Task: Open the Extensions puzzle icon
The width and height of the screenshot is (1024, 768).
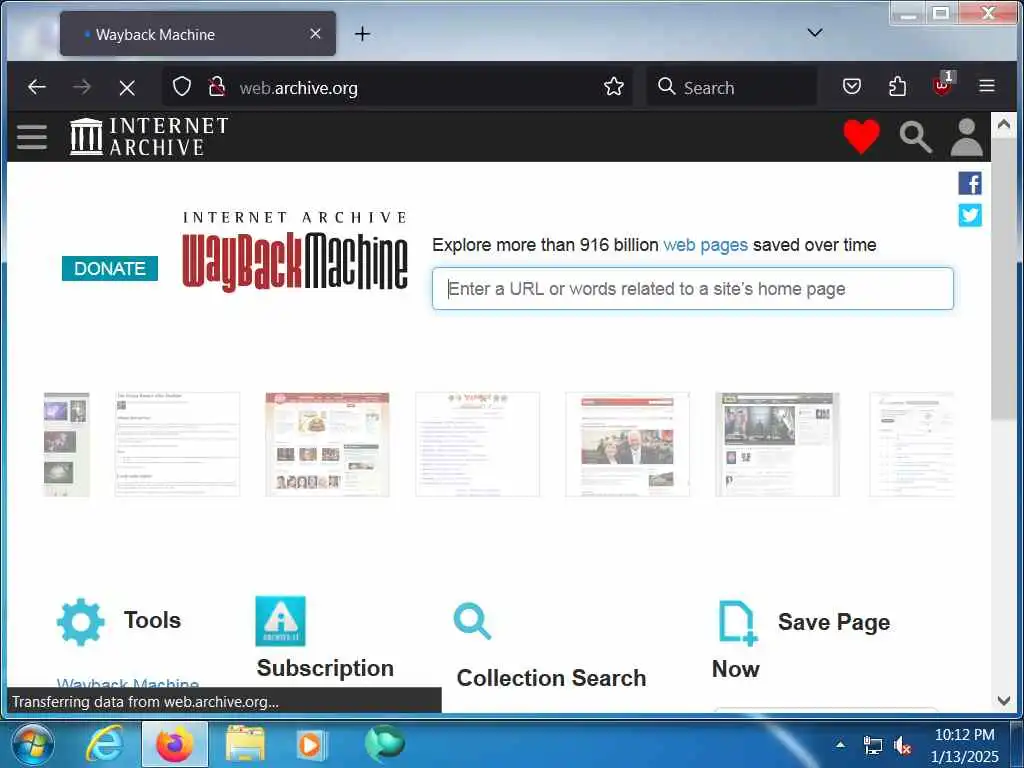Action: (897, 86)
